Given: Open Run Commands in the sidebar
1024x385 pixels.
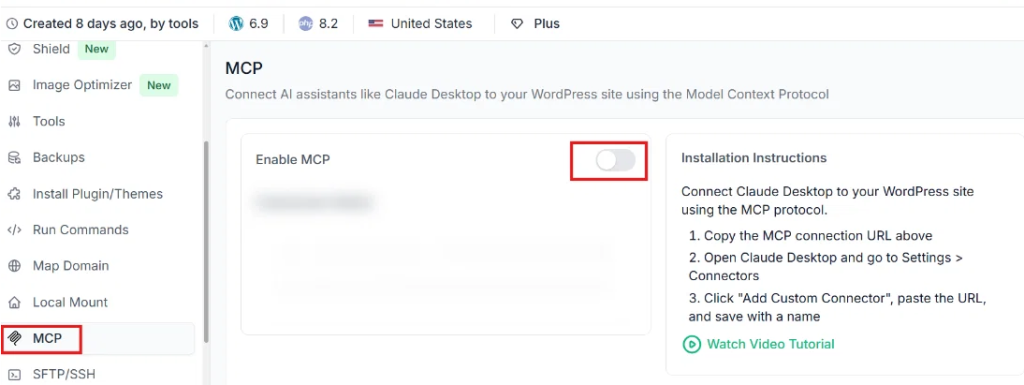Looking at the screenshot, I should click(x=80, y=230).
